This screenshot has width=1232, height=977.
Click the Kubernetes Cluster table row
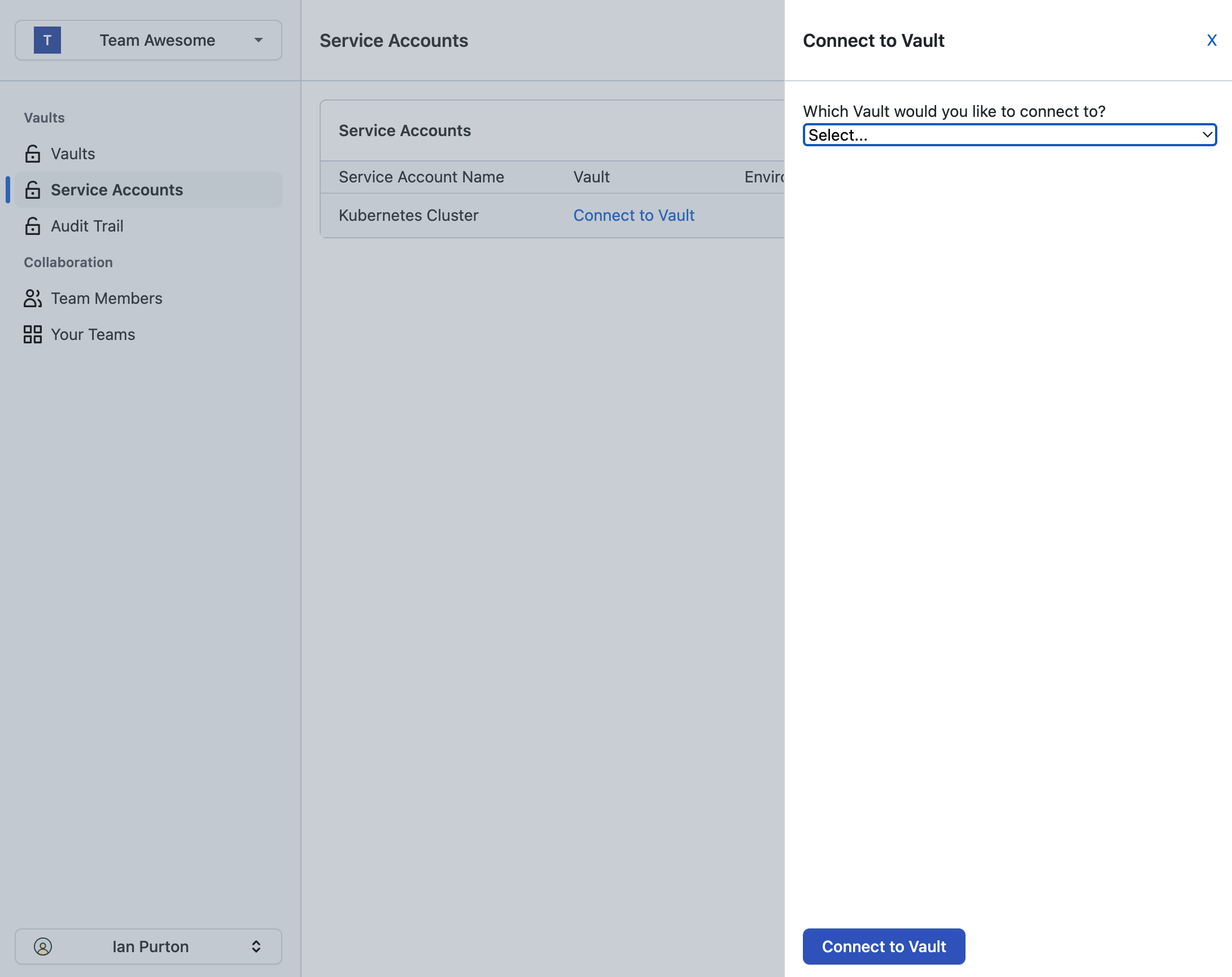tap(408, 216)
